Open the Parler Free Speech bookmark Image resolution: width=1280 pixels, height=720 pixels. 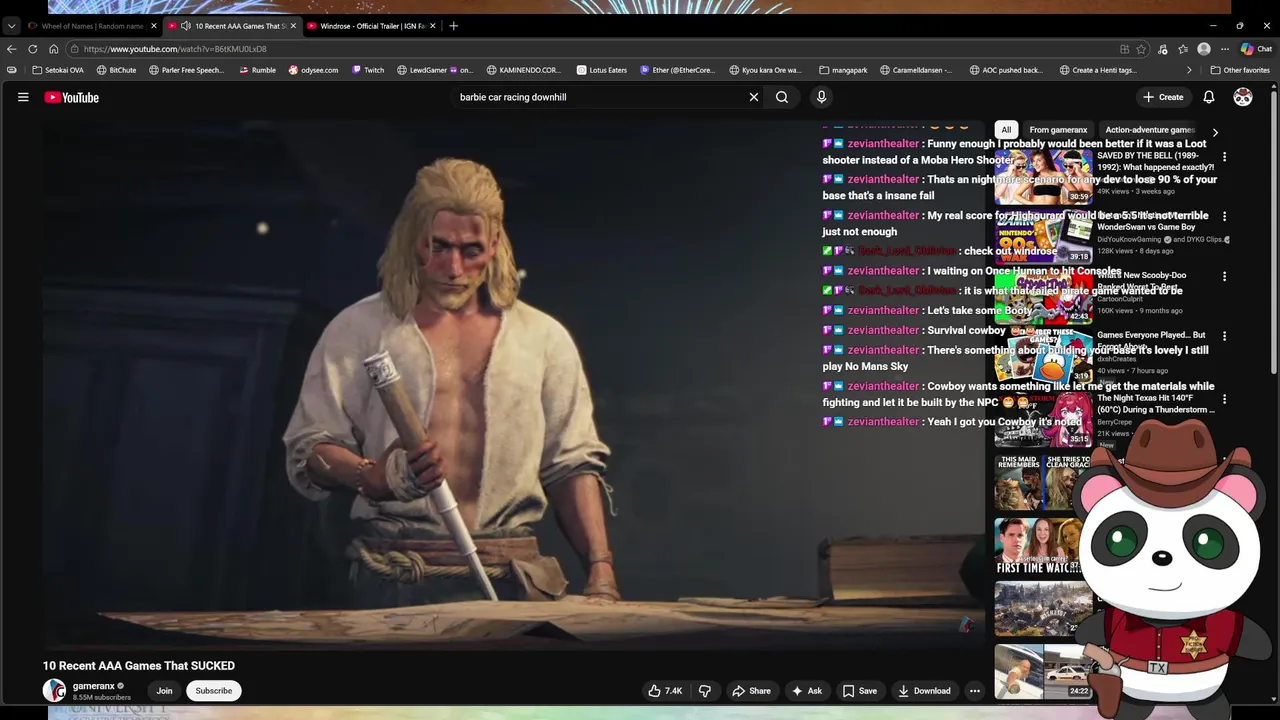[186, 70]
